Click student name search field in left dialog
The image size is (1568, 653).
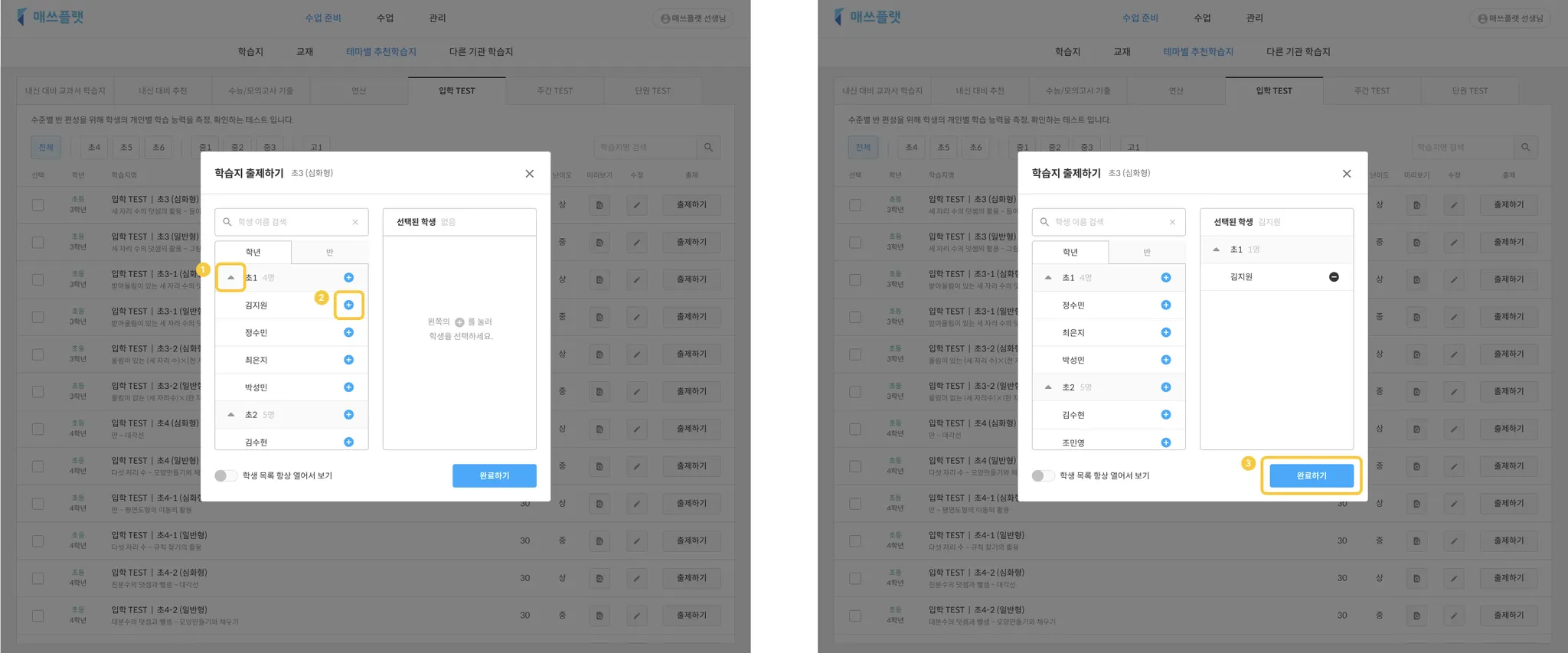coord(291,222)
